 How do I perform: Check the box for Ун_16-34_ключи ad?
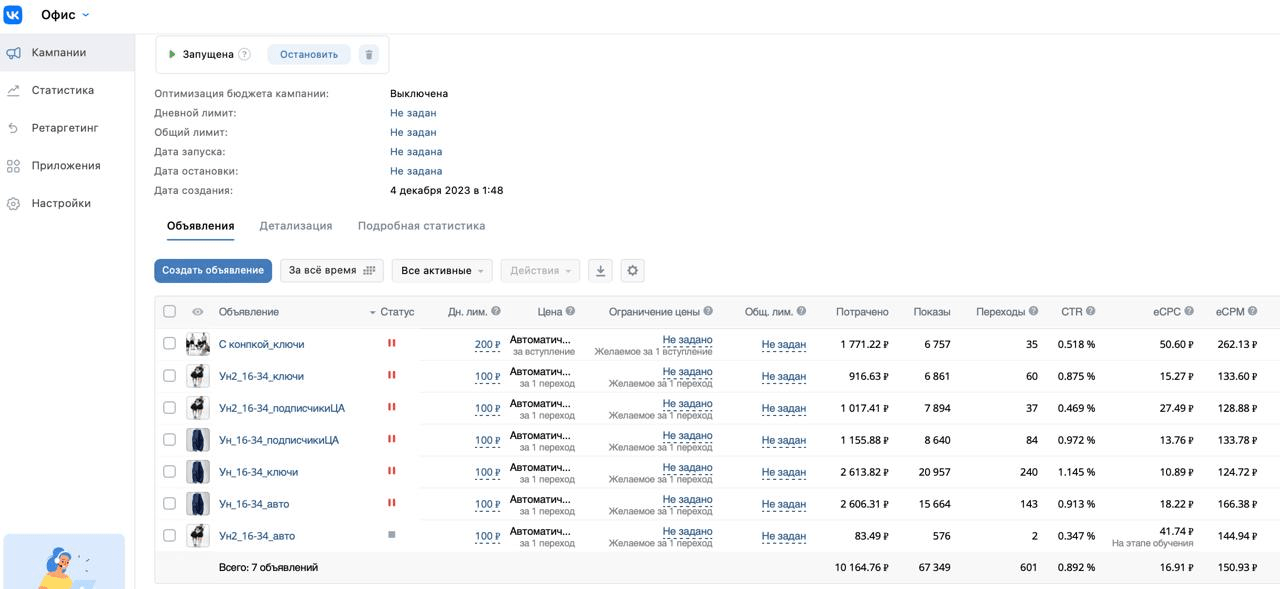(x=169, y=471)
